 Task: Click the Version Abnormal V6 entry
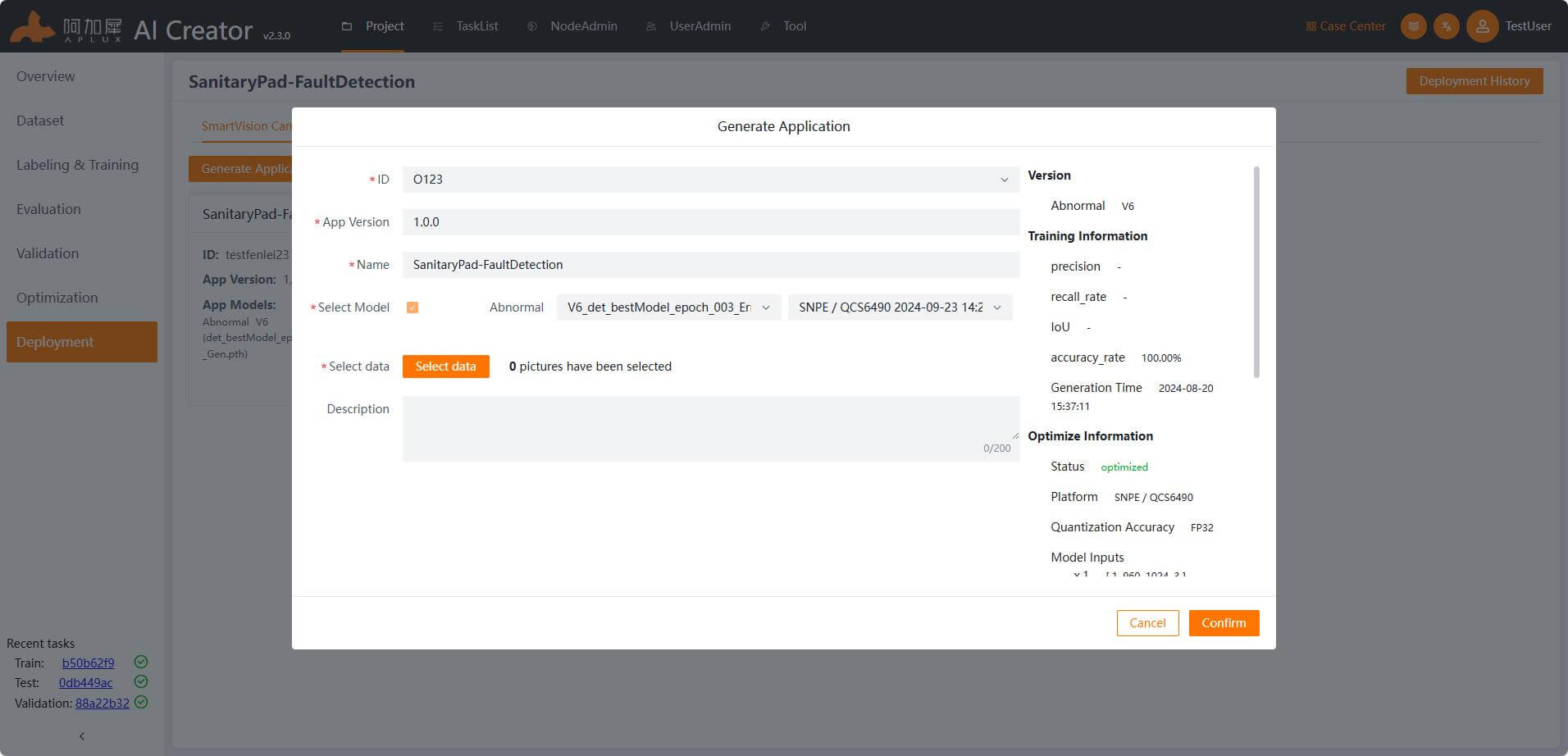point(1092,206)
